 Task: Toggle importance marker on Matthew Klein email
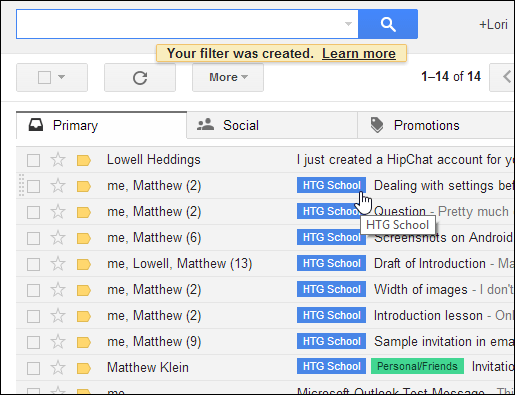point(83,368)
